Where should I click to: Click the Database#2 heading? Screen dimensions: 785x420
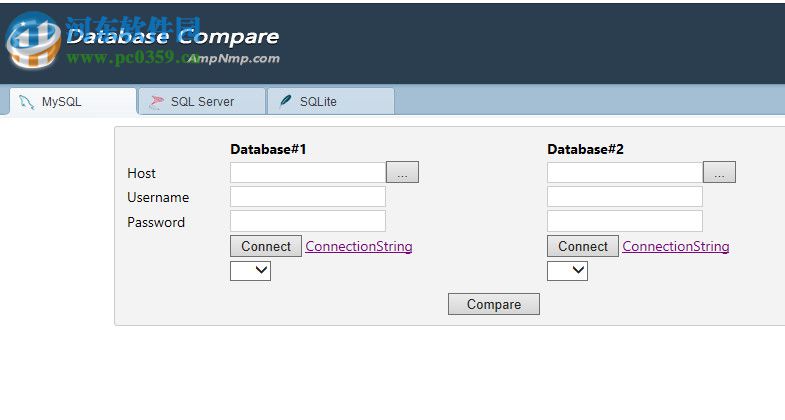[585, 149]
